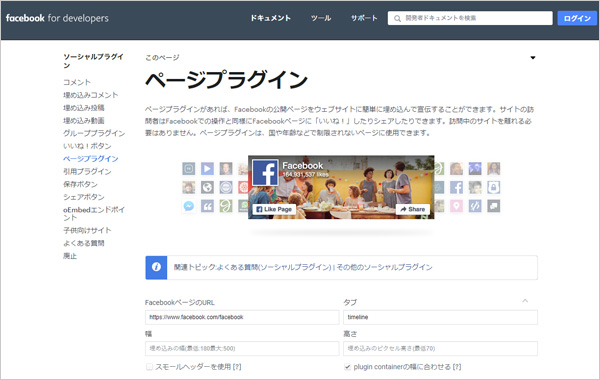
Task: Open the ドキュメント menu
Action: pos(271,18)
